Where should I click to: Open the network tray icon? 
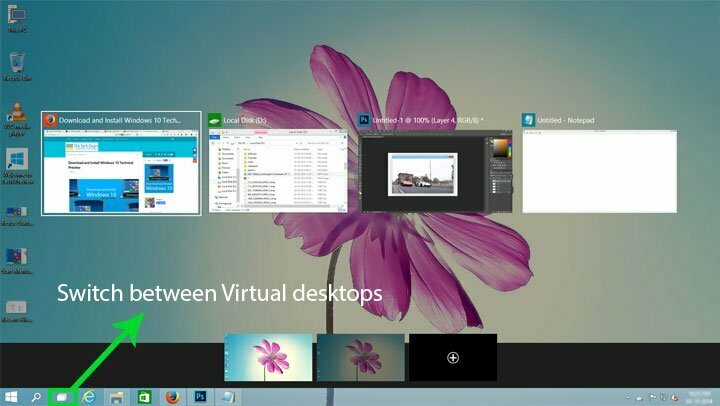pos(664,397)
